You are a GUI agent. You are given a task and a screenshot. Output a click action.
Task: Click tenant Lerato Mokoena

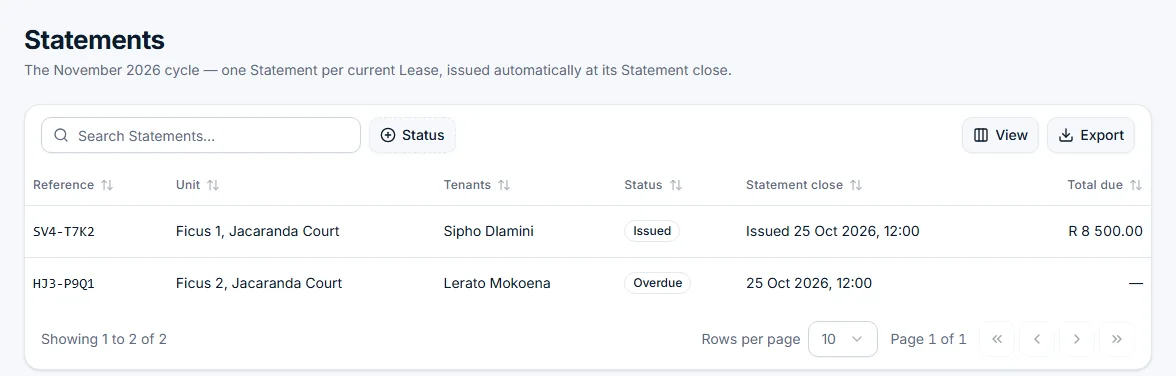pos(497,283)
